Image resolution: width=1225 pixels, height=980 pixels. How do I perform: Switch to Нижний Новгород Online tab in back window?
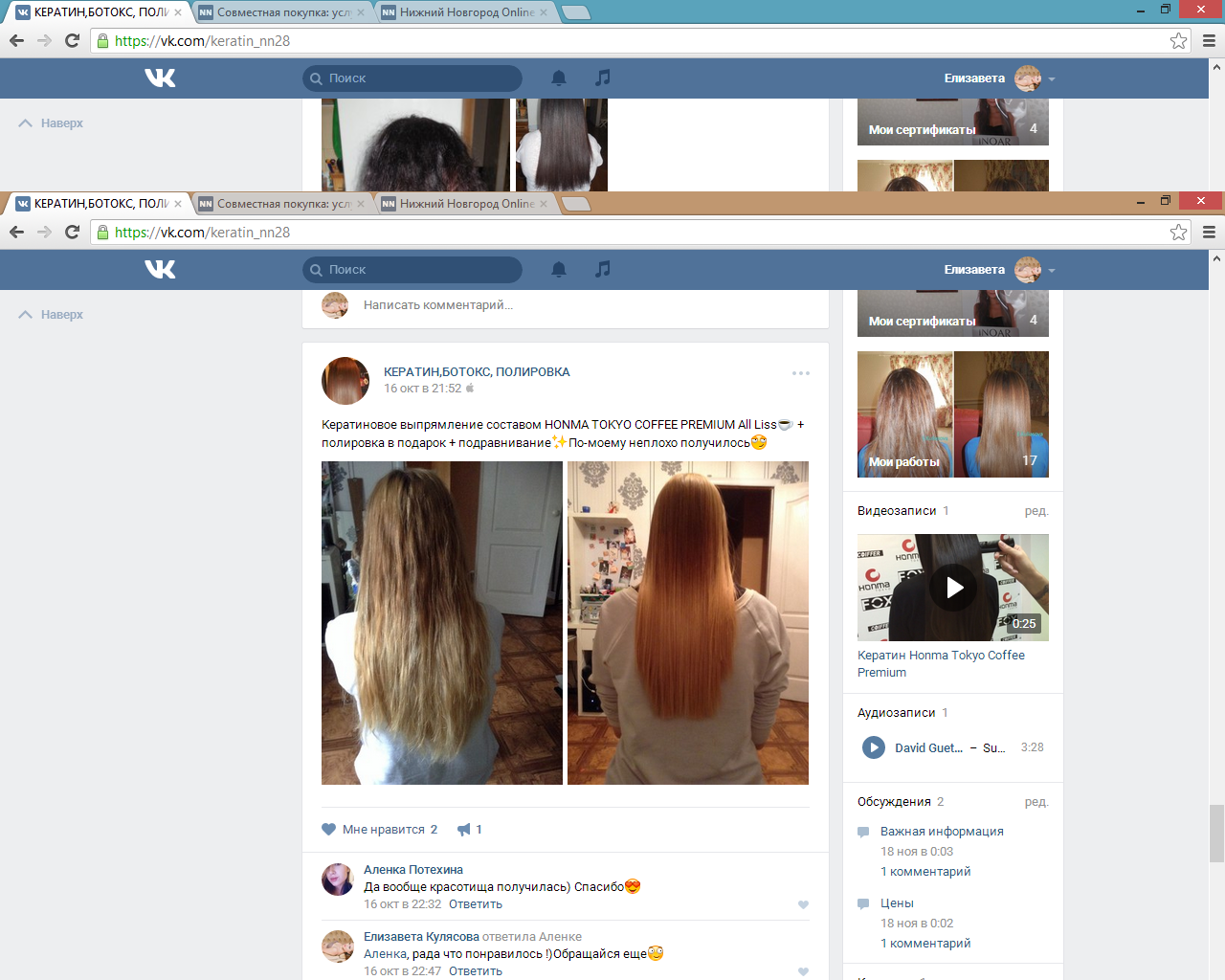465,12
